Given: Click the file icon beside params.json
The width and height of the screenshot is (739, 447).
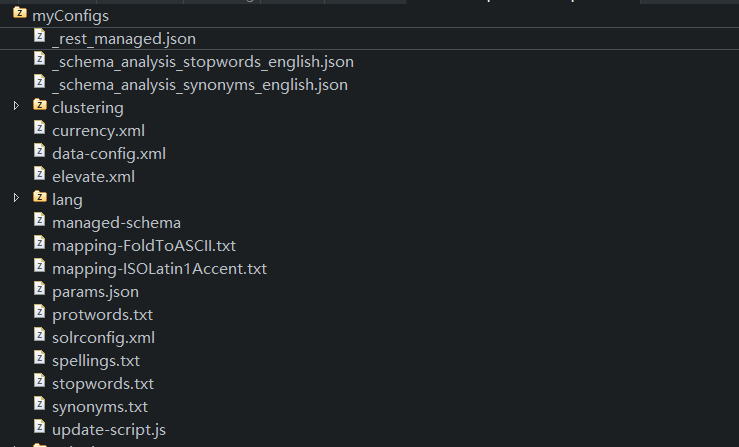Looking at the screenshot, I should [x=40, y=289].
